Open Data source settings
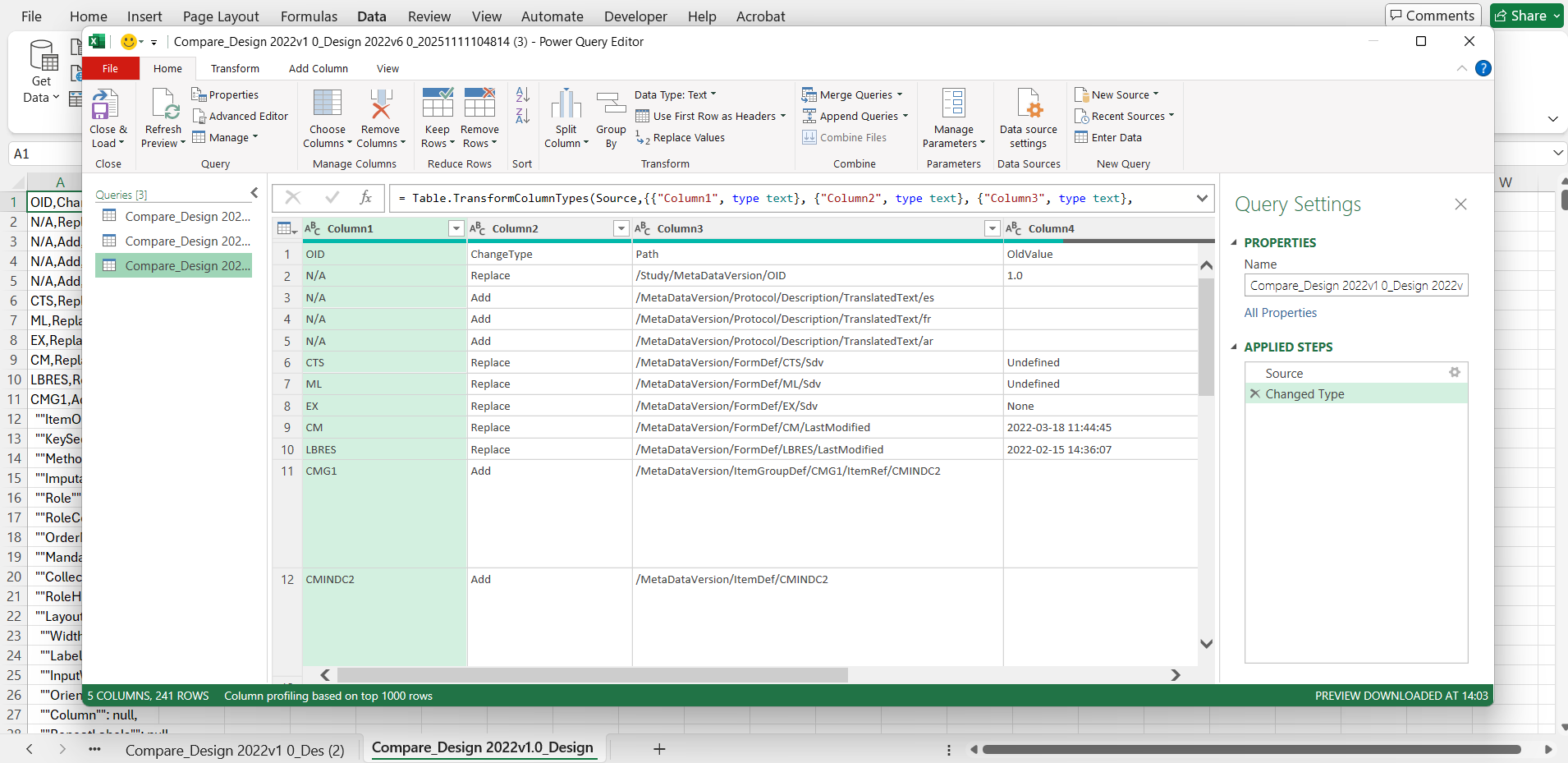The width and height of the screenshot is (1568, 763). pos(1028,106)
